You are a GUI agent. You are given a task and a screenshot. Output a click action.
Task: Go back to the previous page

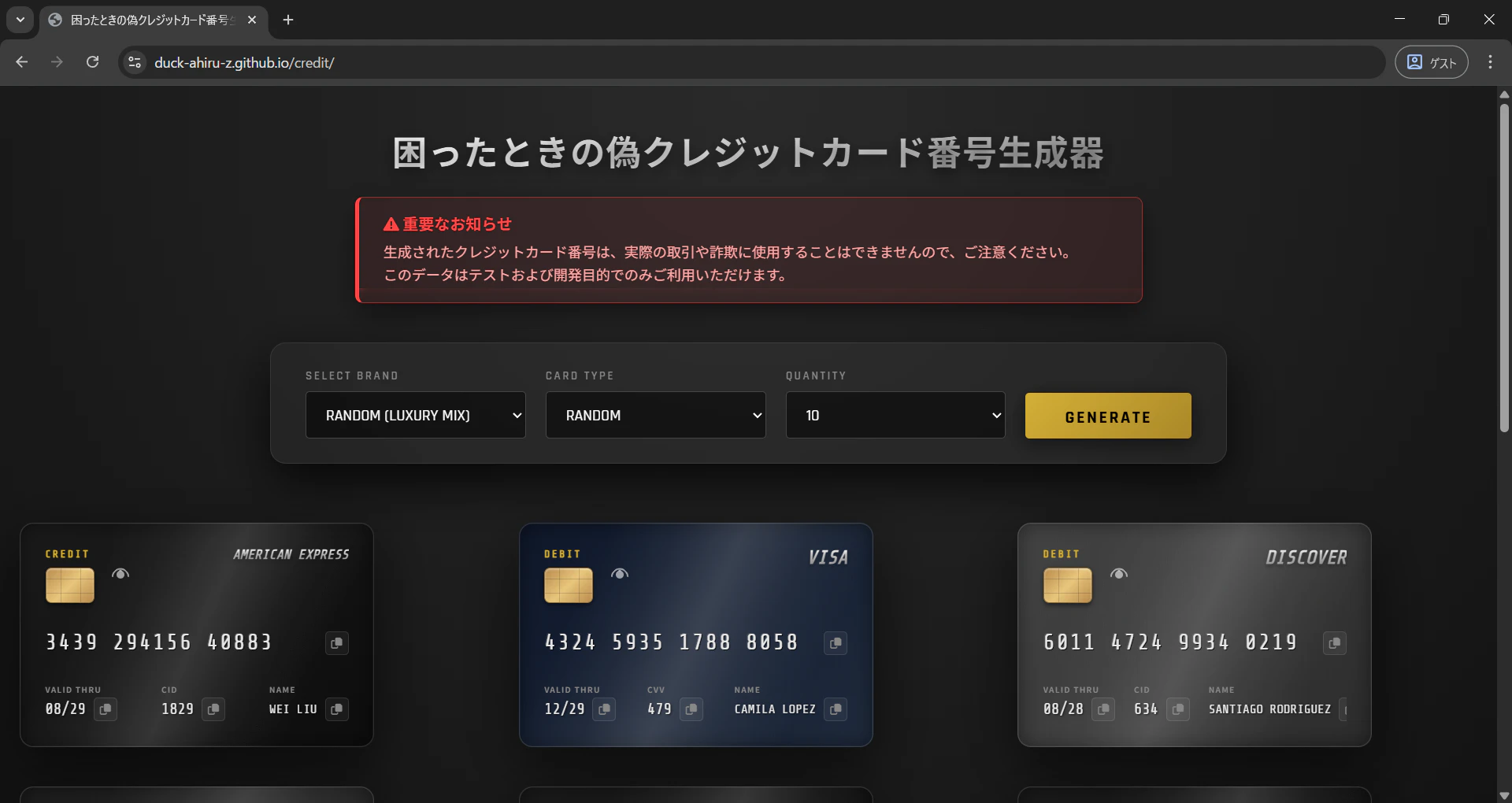(x=22, y=62)
